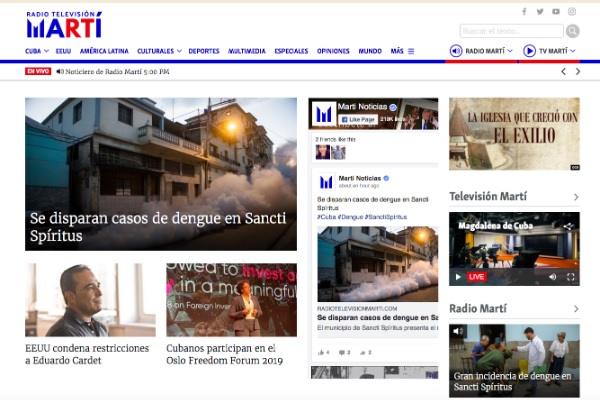Go to next ticker headline arrow
The height and width of the screenshot is (400, 600).
pyautogui.click(x=578, y=72)
